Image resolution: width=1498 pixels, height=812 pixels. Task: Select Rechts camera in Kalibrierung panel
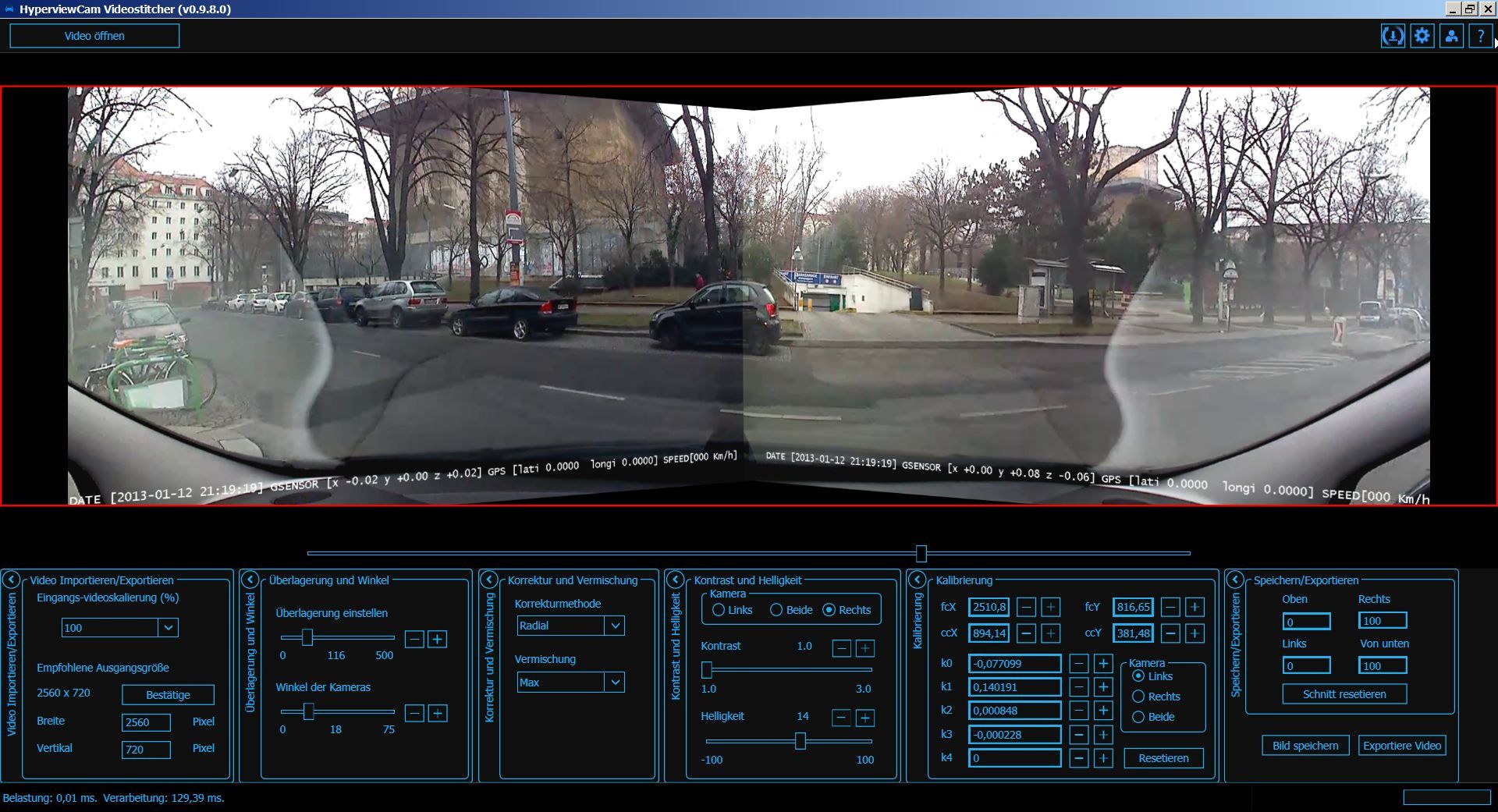pyautogui.click(x=1156, y=697)
